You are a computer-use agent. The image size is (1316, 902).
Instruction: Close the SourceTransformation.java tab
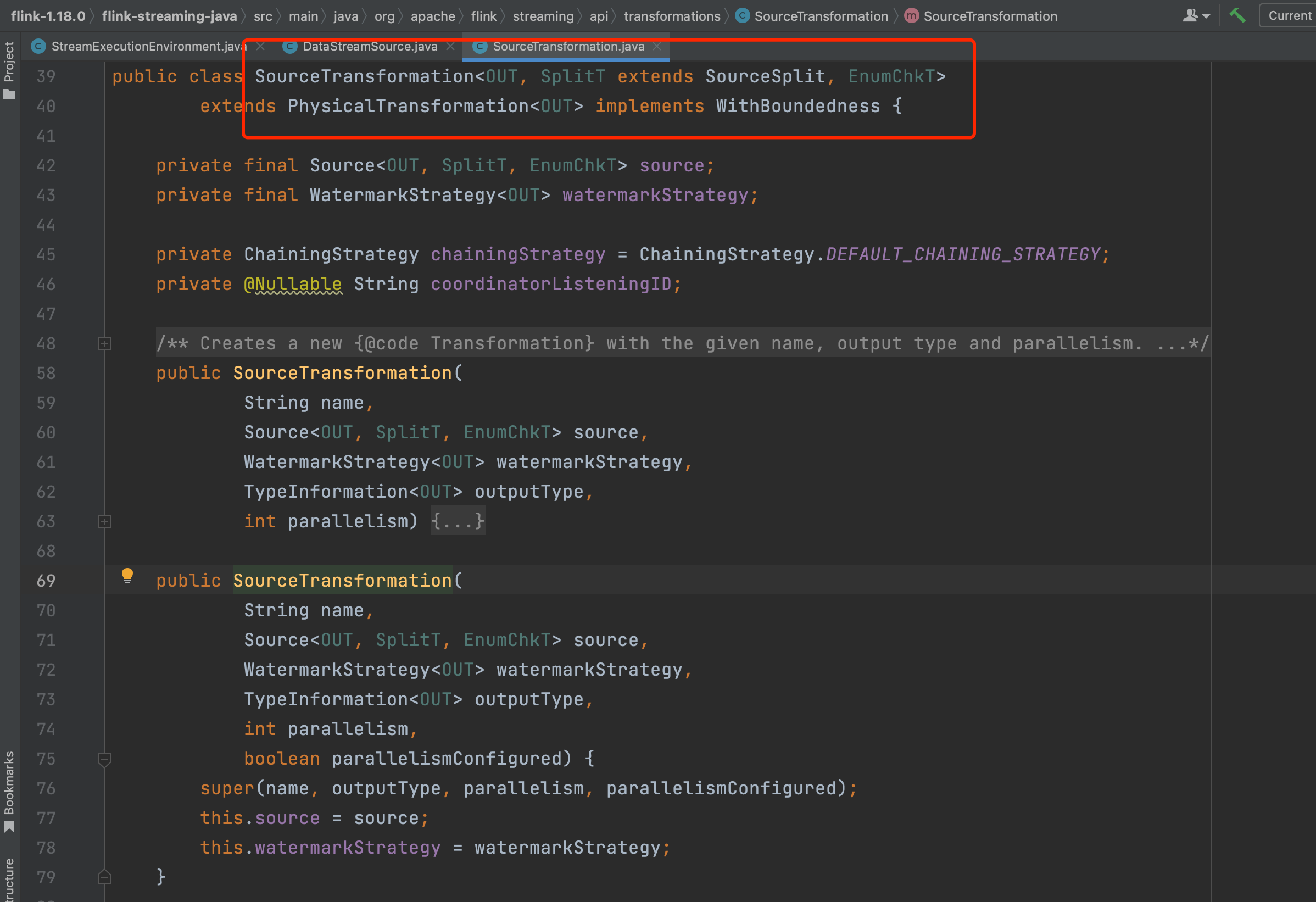(657, 47)
